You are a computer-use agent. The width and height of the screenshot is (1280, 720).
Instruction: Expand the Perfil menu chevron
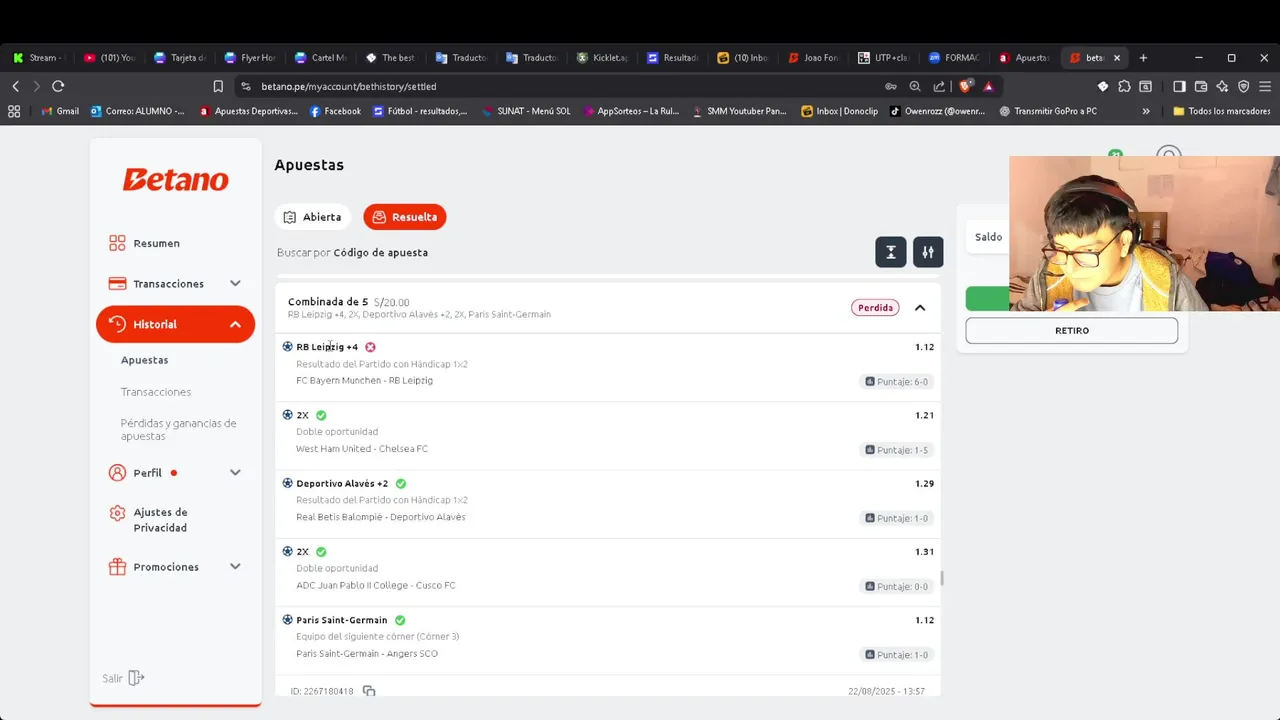(x=235, y=472)
